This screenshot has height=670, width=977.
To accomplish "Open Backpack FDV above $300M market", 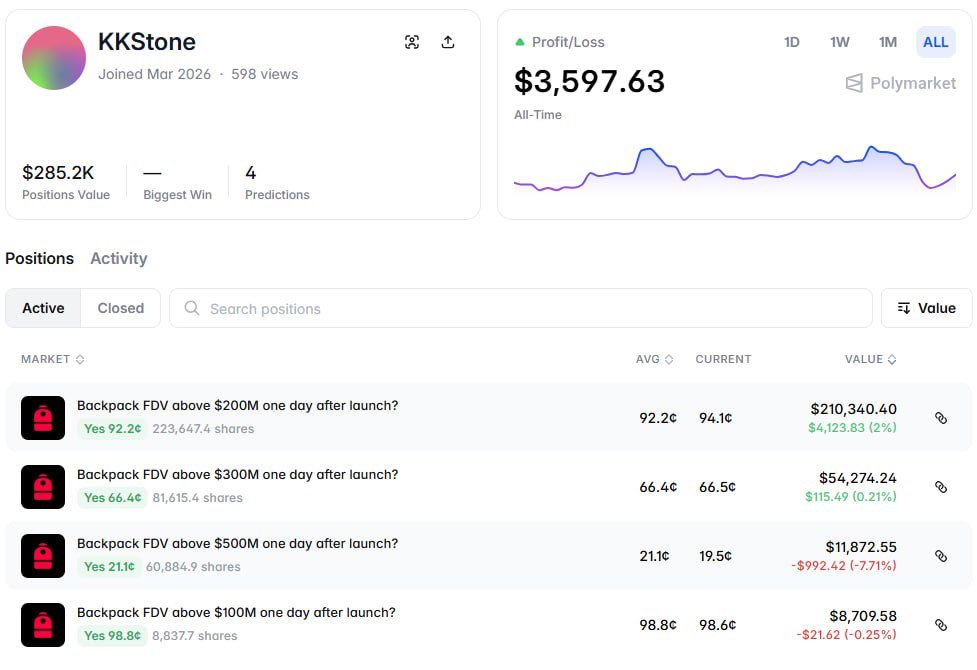I will (x=237, y=474).
